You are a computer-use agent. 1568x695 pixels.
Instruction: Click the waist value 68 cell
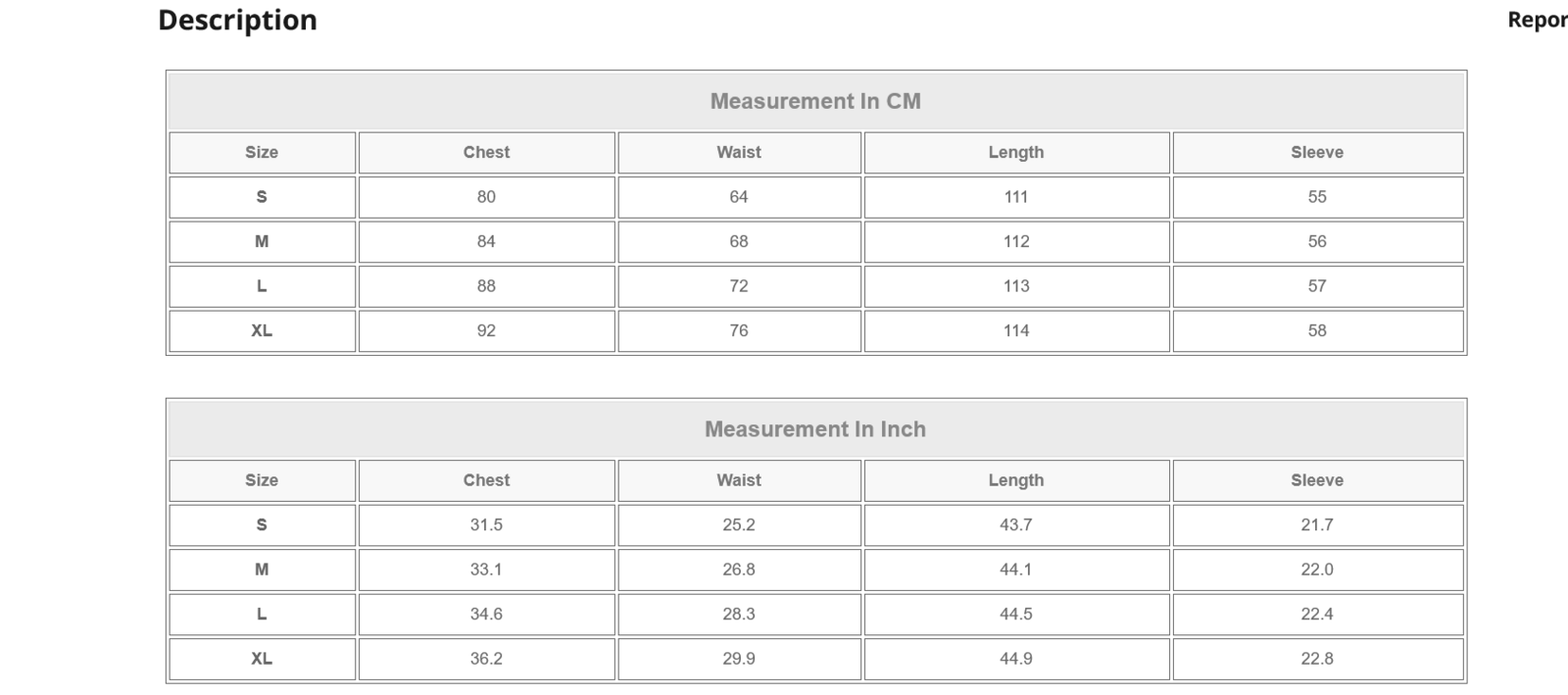click(739, 242)
